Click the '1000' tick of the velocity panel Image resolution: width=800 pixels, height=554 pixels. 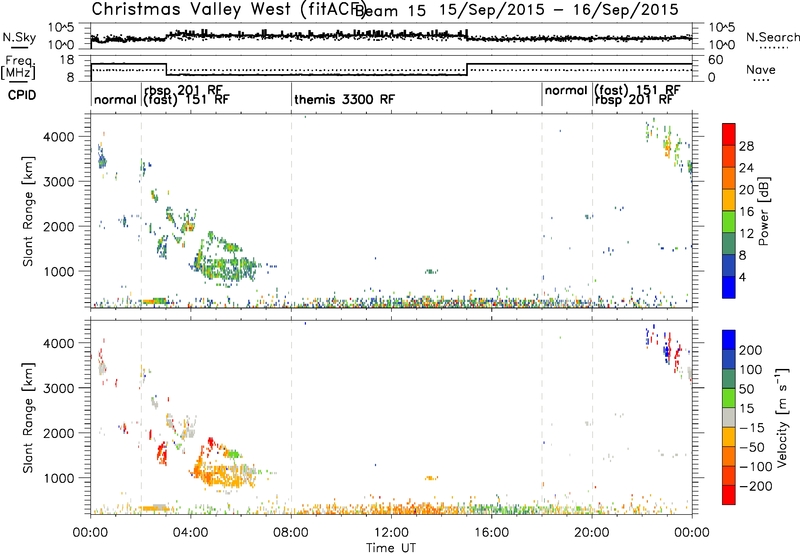click(x=59, y=478)
